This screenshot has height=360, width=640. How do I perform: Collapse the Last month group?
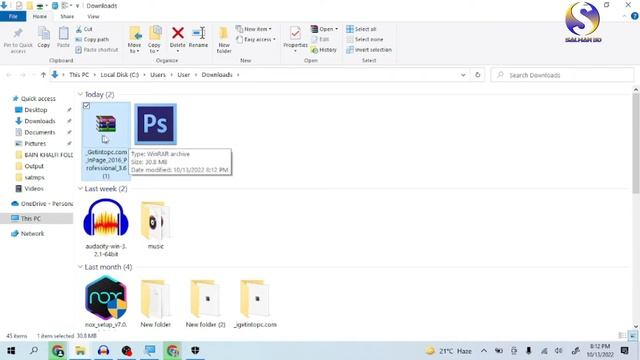pos(80,267)
